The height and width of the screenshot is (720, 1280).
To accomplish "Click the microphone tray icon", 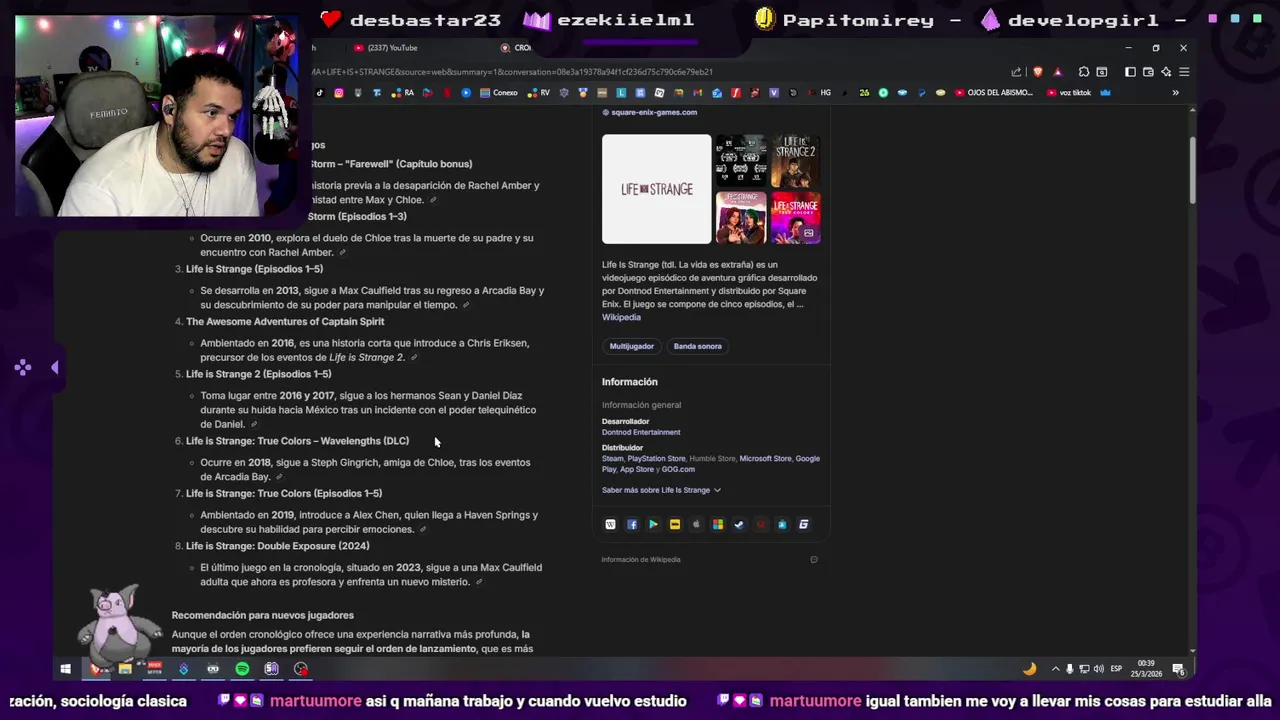I will [1070, 669].
